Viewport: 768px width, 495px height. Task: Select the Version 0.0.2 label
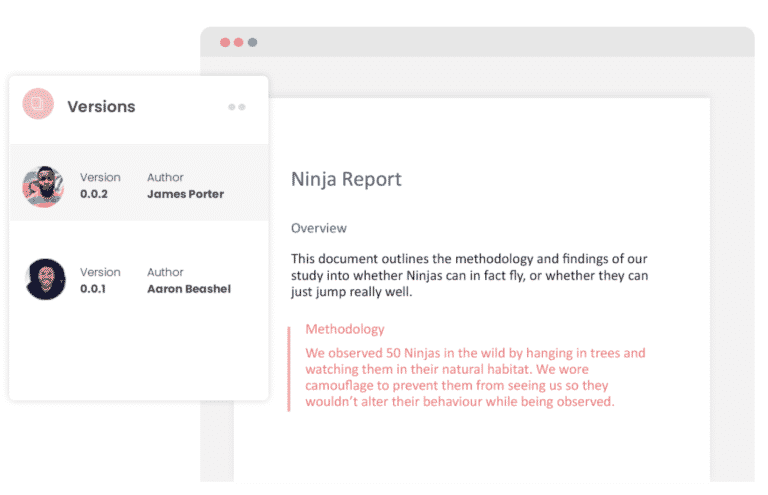[100, 186]
